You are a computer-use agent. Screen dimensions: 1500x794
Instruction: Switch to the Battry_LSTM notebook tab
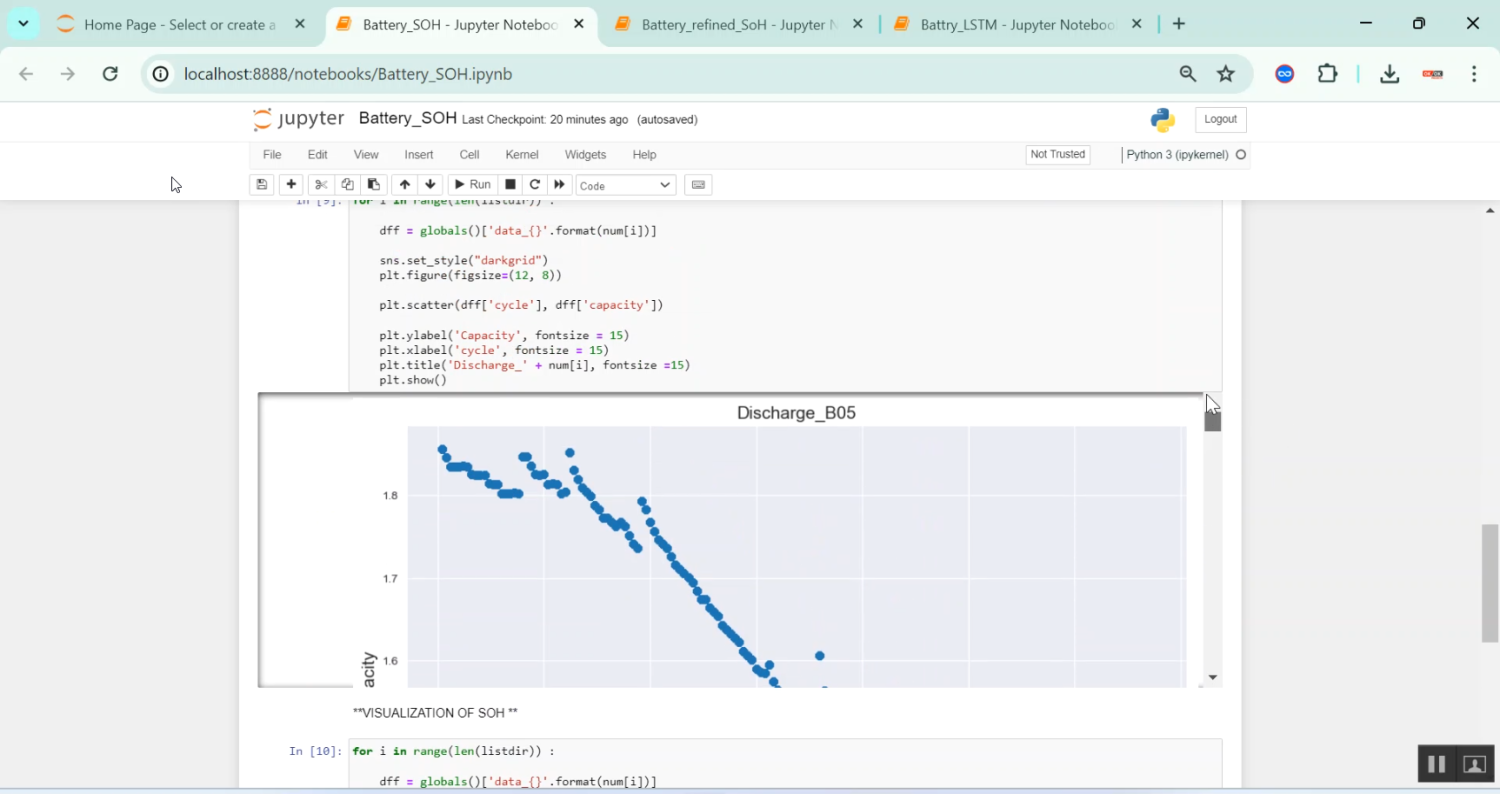coord(1016,24)
